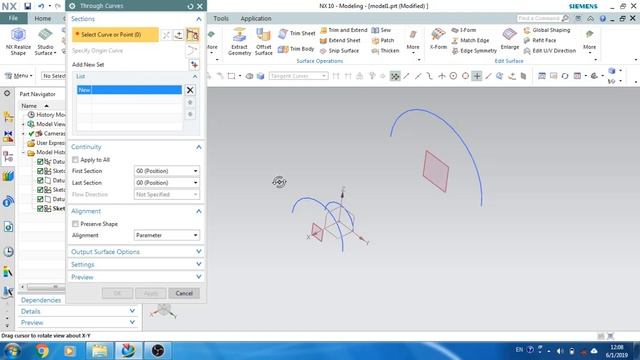Select Edit U/V Direction tool
640x360 pixels.
tap(550, 51)
